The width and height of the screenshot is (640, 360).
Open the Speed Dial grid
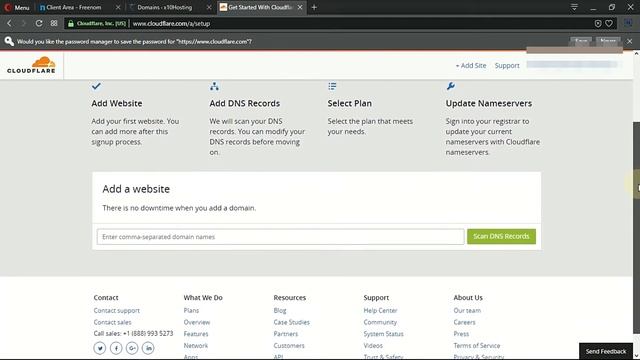(54, 23)
